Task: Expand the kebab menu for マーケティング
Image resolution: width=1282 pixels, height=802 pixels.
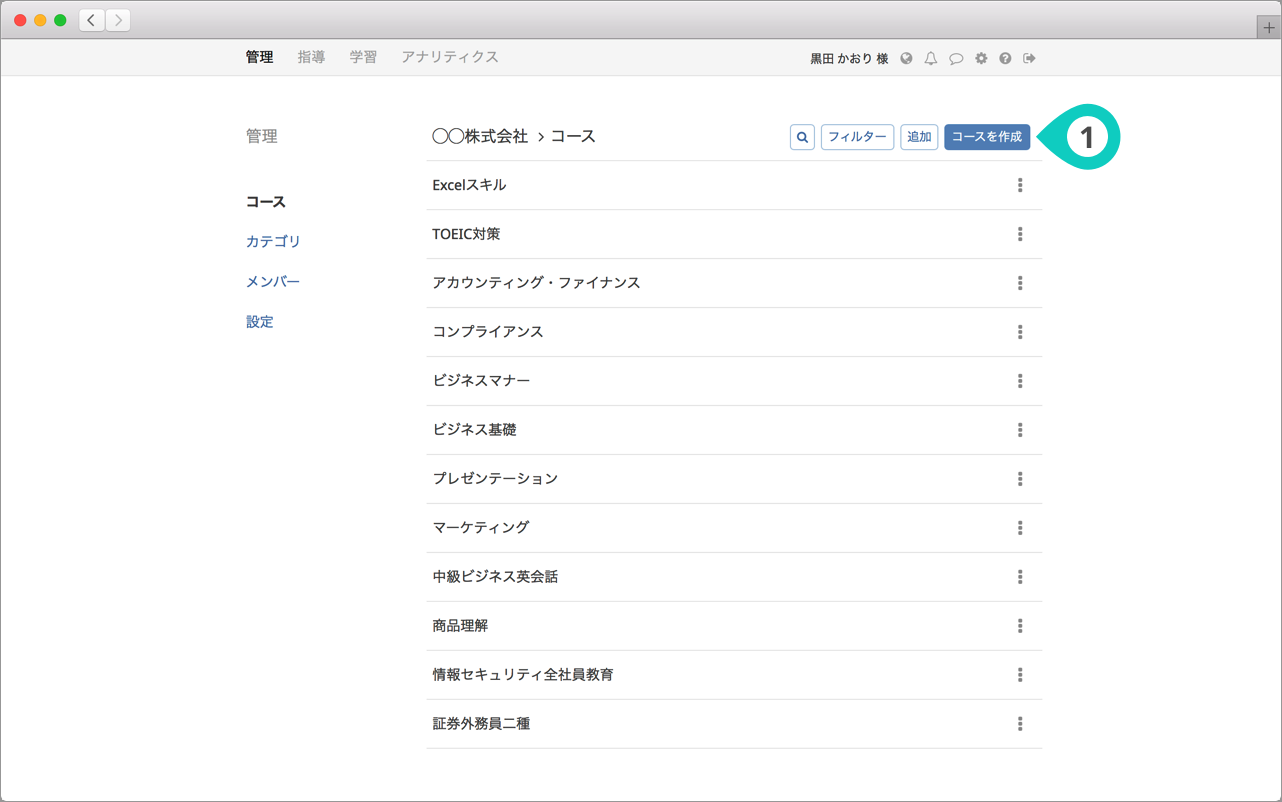Action: tap(1020, 528)
